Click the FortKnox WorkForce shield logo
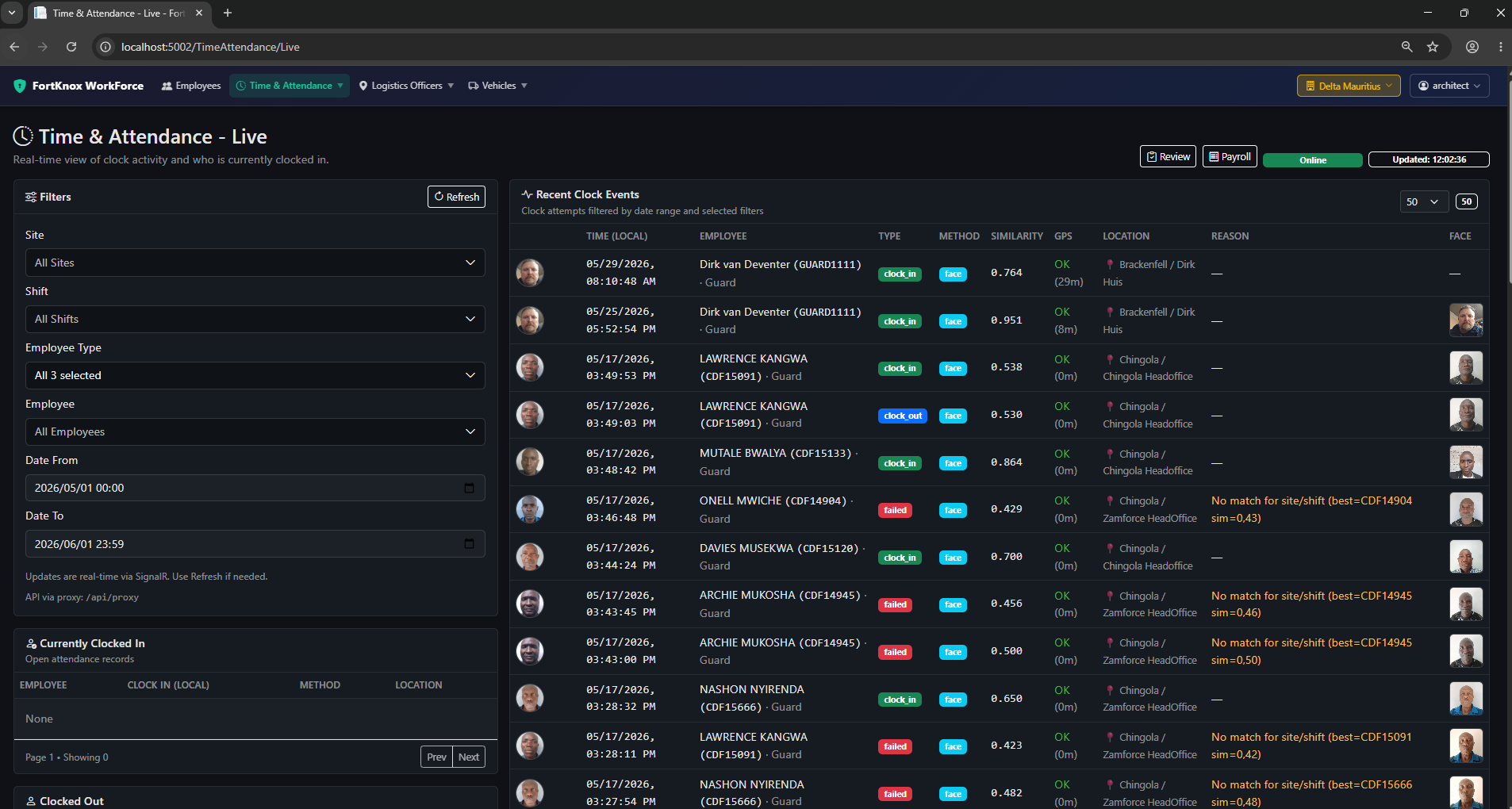The image size is (1512, 809). pos(20,86)
